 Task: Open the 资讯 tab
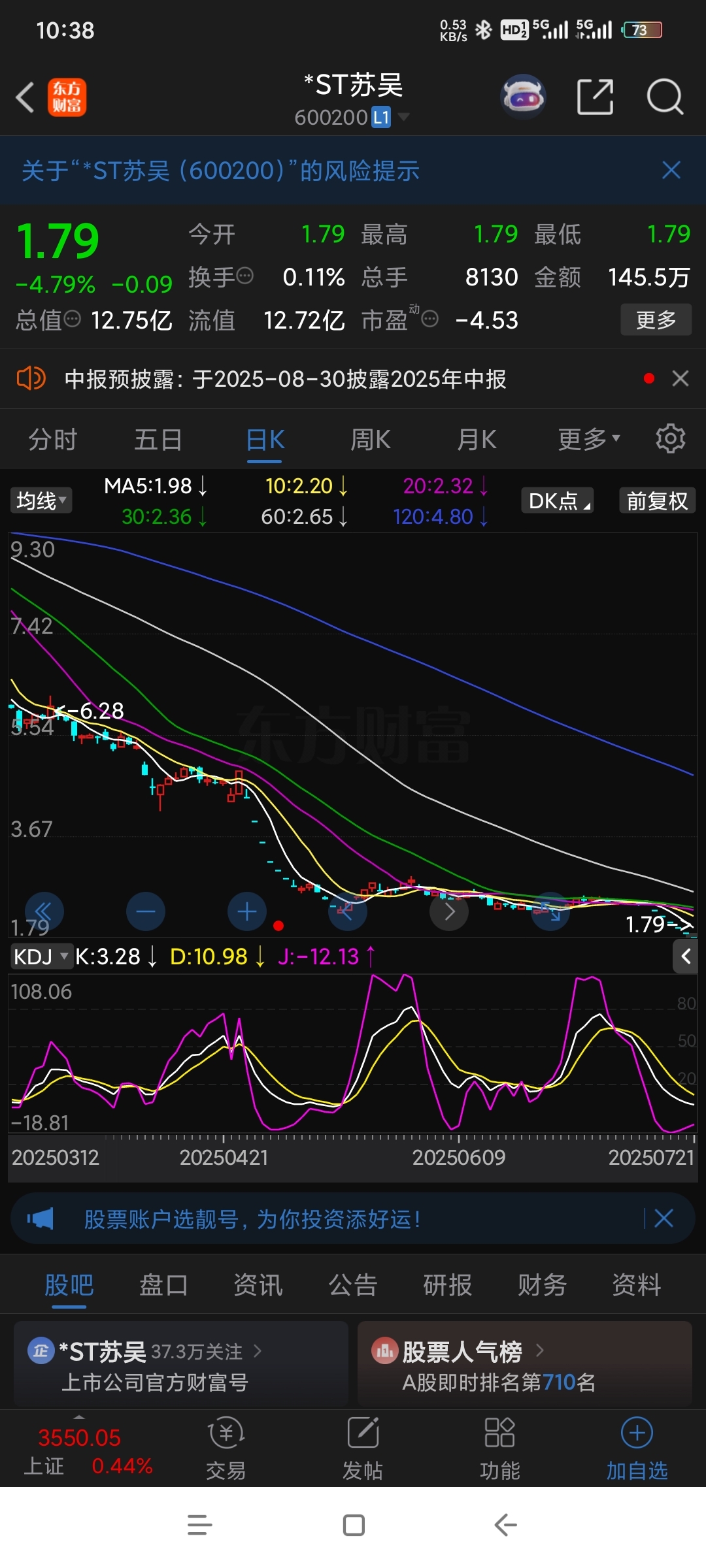258,1284
